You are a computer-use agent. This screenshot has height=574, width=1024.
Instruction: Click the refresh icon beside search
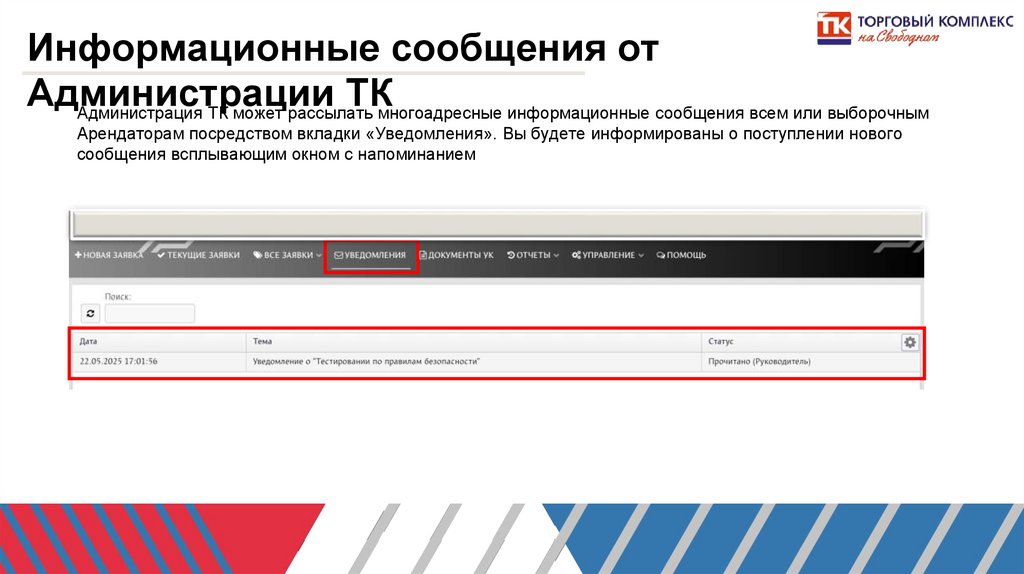point(90,313)
